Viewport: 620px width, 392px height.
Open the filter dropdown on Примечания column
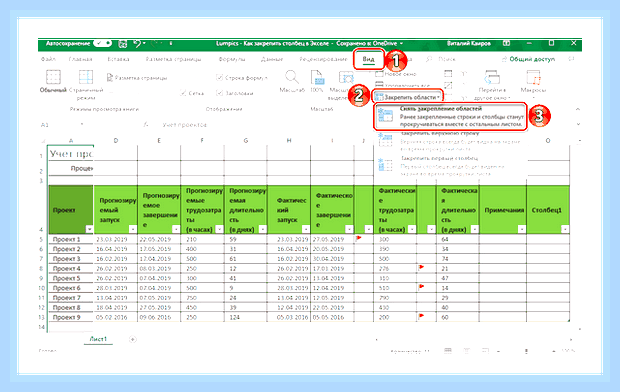click(522, 229)
